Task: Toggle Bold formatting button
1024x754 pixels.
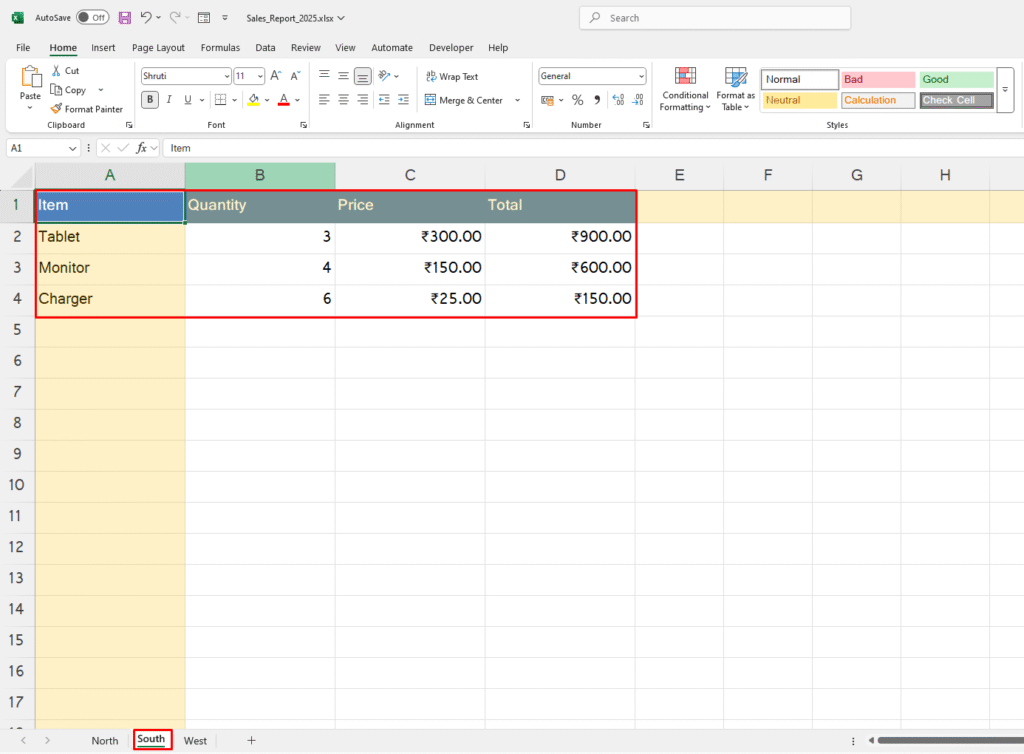Action: (x=149, y=99)
